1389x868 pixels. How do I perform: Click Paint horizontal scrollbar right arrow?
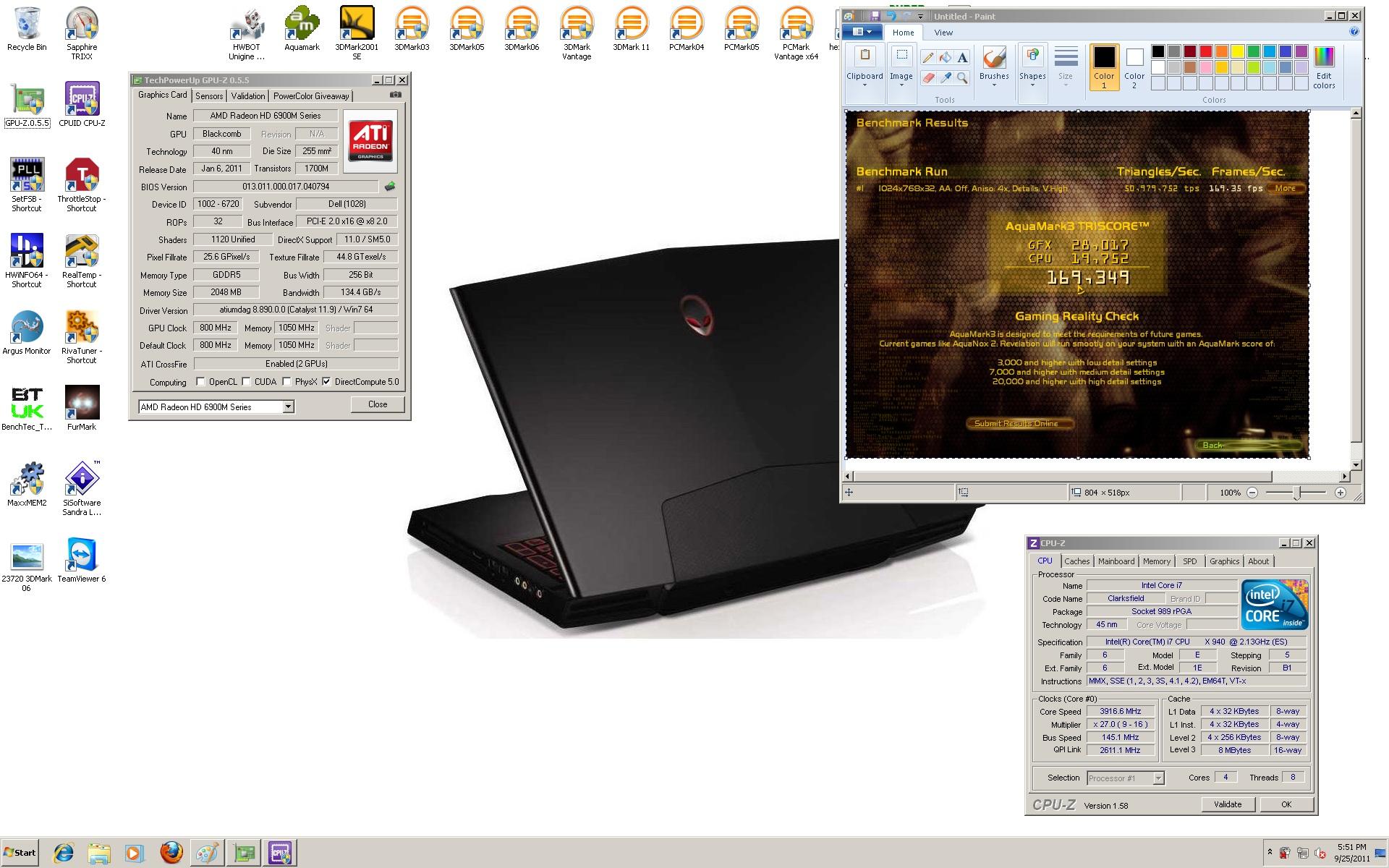(x=1345, y=477)
